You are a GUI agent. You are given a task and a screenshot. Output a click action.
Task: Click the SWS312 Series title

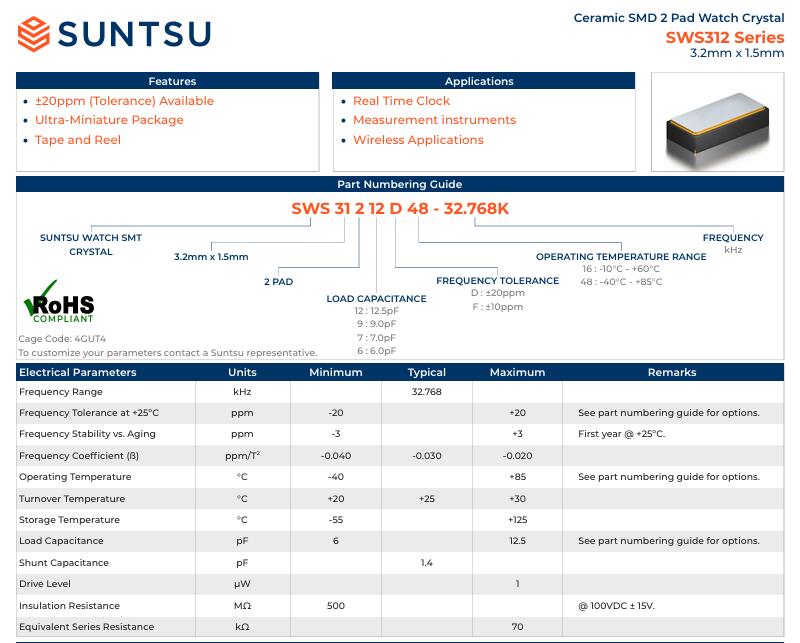tap(724, 37)
